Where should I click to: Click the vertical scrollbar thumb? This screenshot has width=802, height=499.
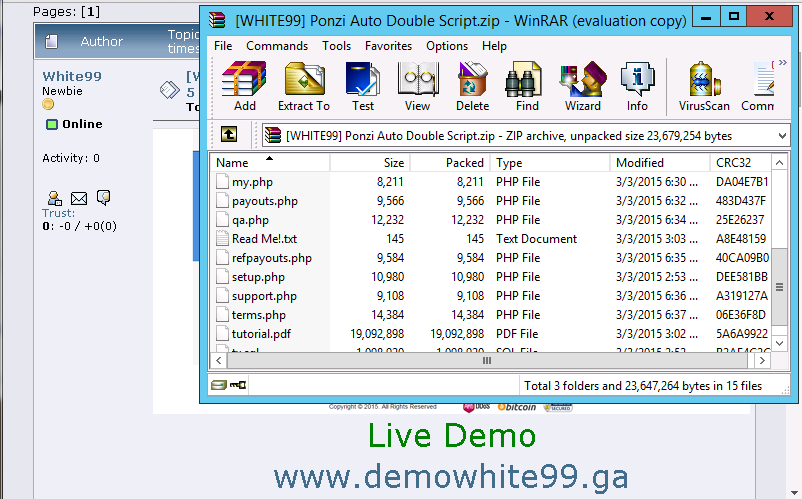click(779, 287)
